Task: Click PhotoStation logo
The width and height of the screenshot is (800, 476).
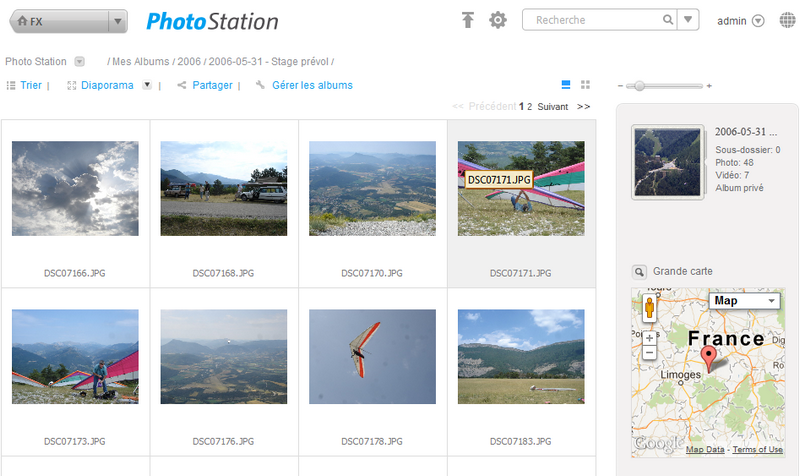Action: [x=212, y=21]
